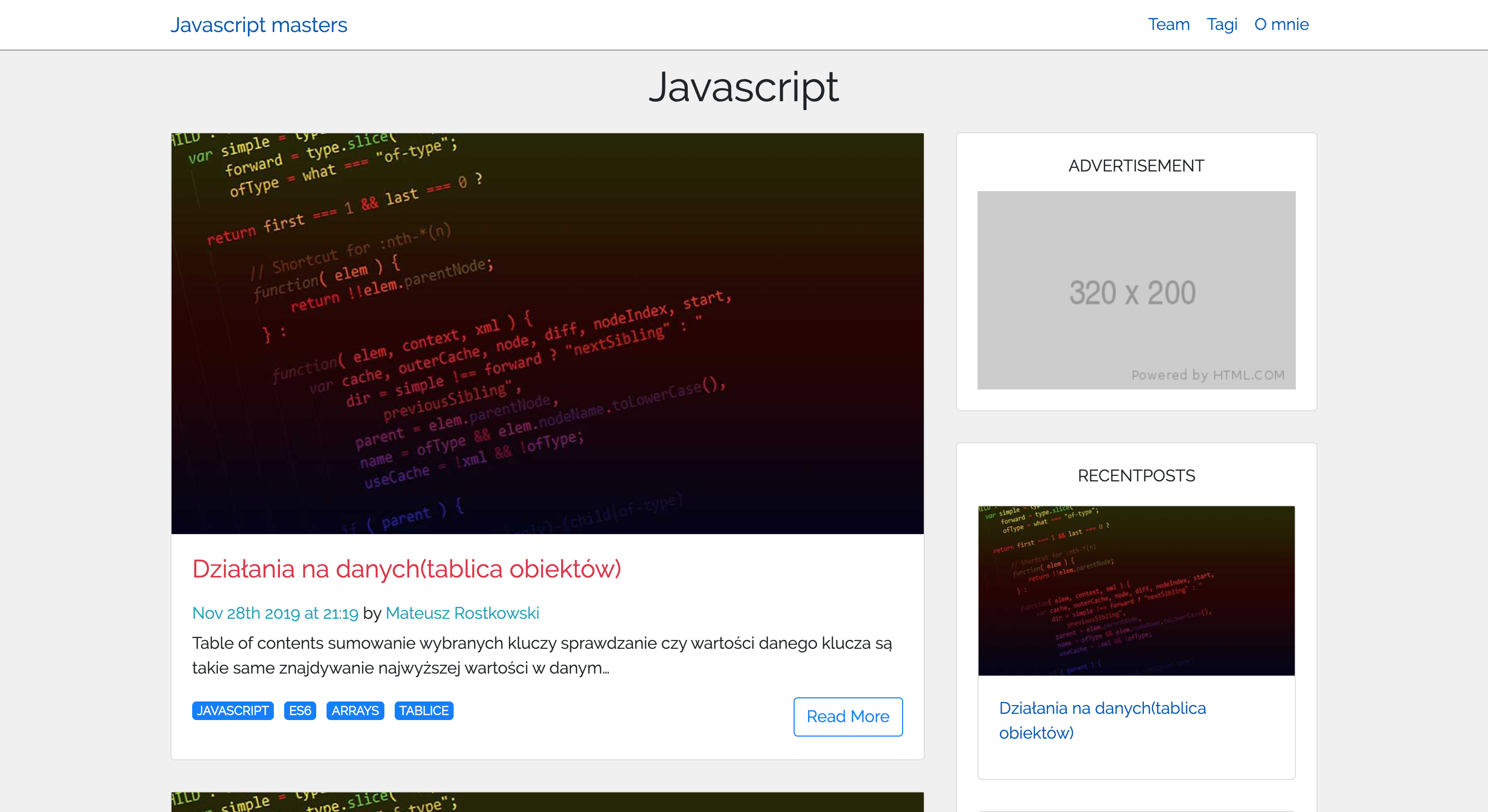The image size is (1488, 812).
Task: Select the ES6 tag badge
Action: [300, 710]
